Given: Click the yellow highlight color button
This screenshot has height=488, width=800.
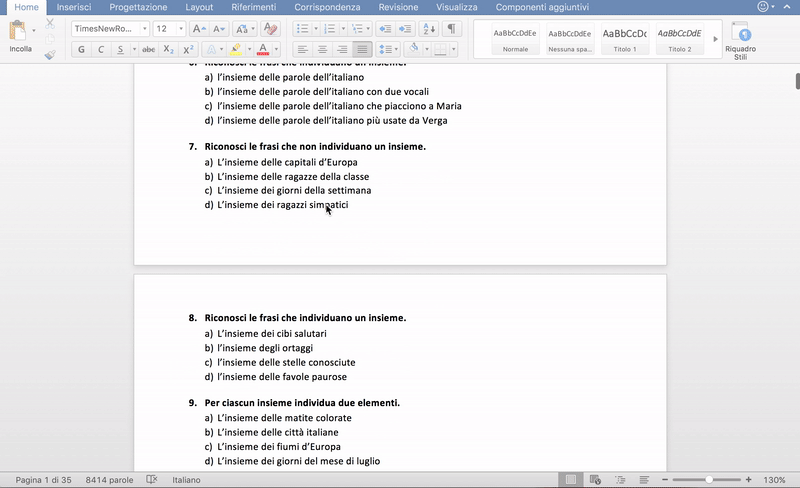Looking at the screenshot, I should 236,50.
